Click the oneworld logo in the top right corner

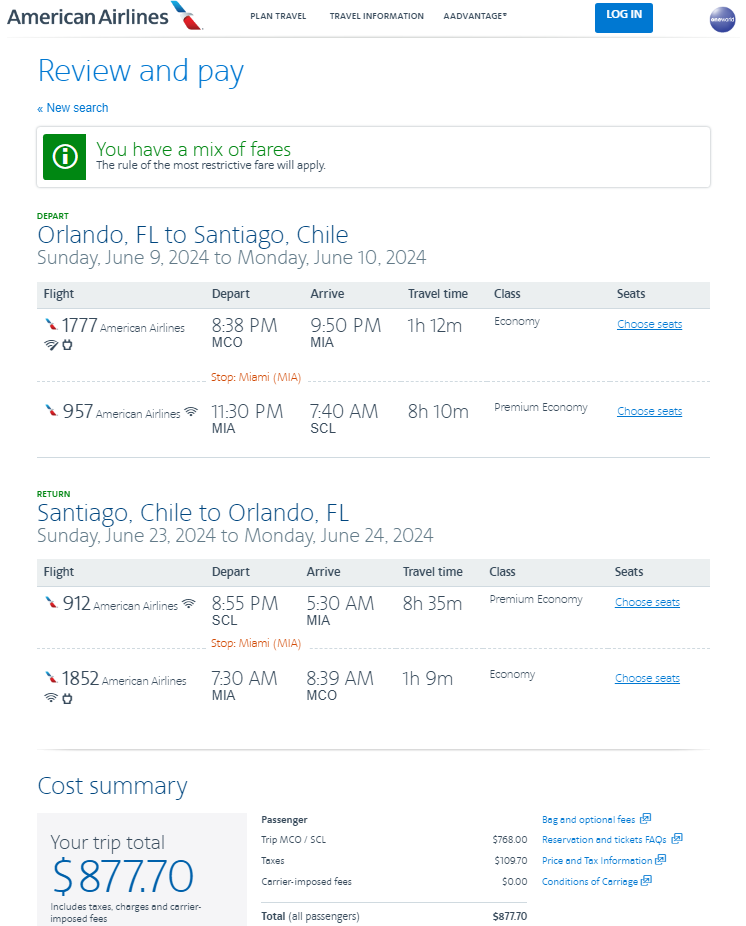722,19
